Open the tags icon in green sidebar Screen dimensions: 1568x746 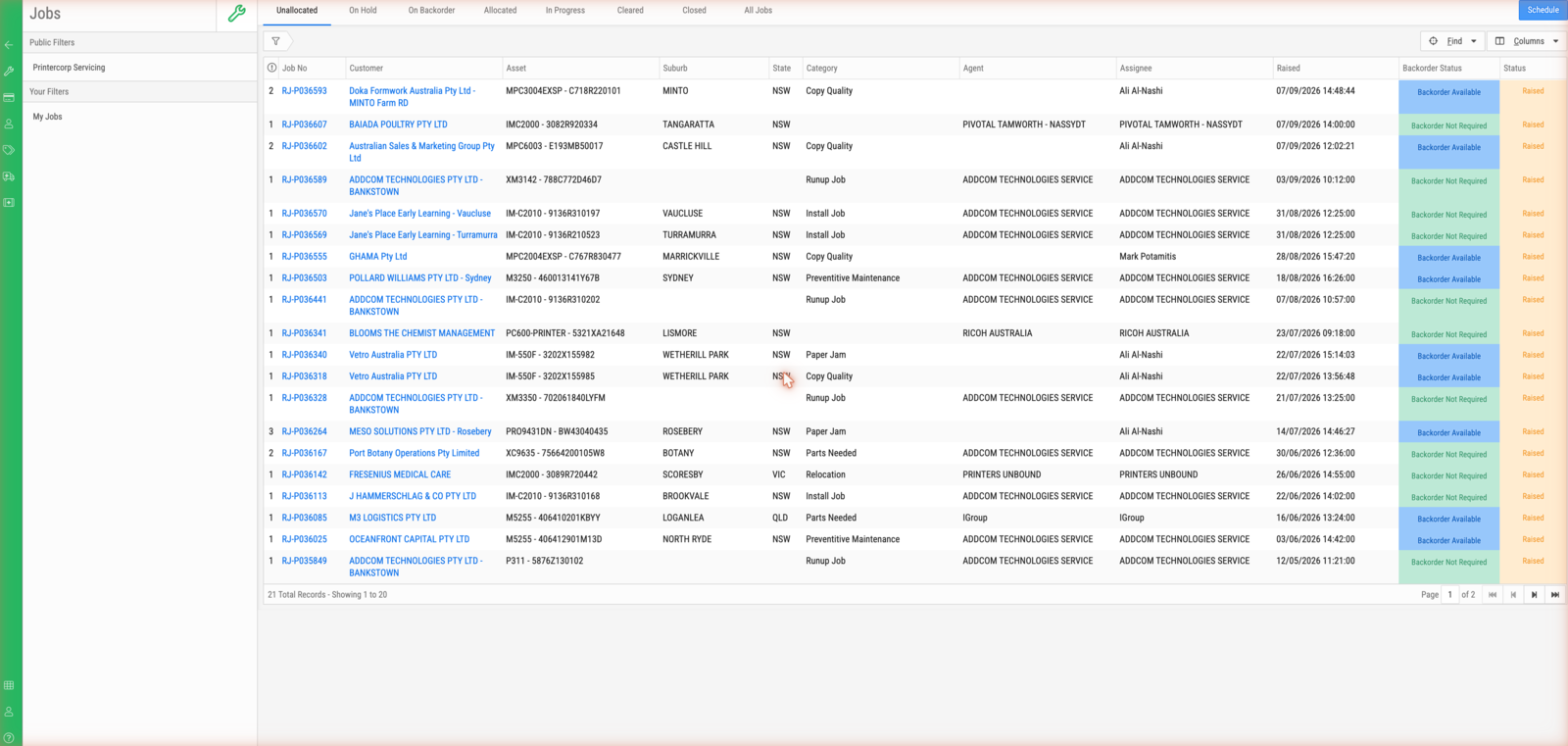click(9, 150)
